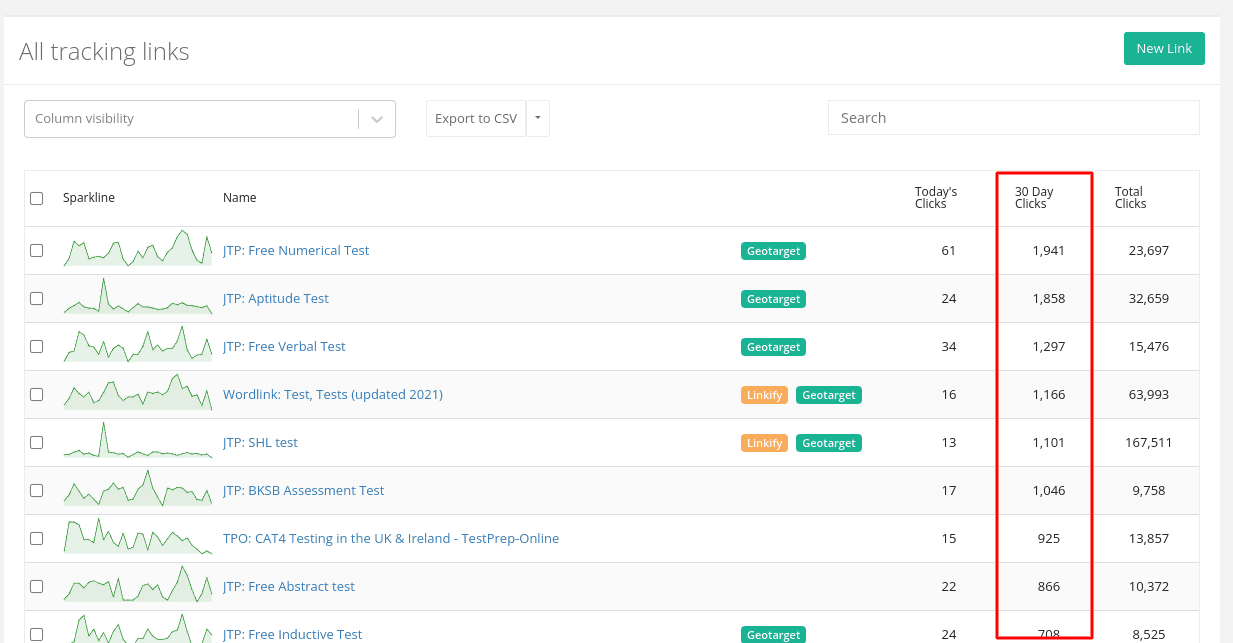Click Geotarget badge on Free Numerical Test

[x=773, y=251]
